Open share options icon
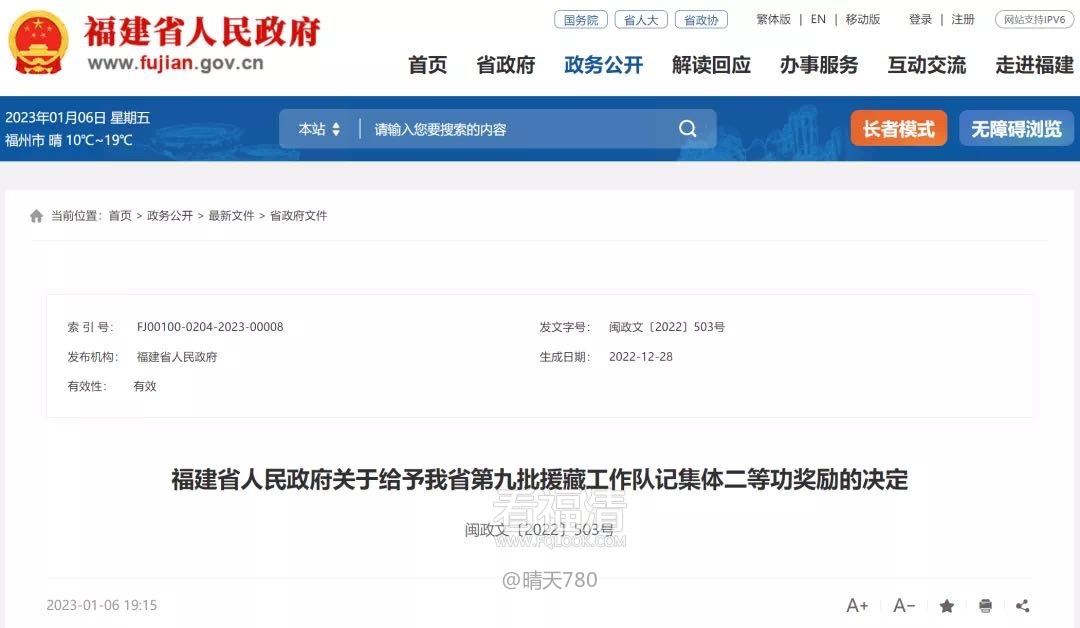The width and height of the screenshot is (1080, 628). click(1022, 606)
